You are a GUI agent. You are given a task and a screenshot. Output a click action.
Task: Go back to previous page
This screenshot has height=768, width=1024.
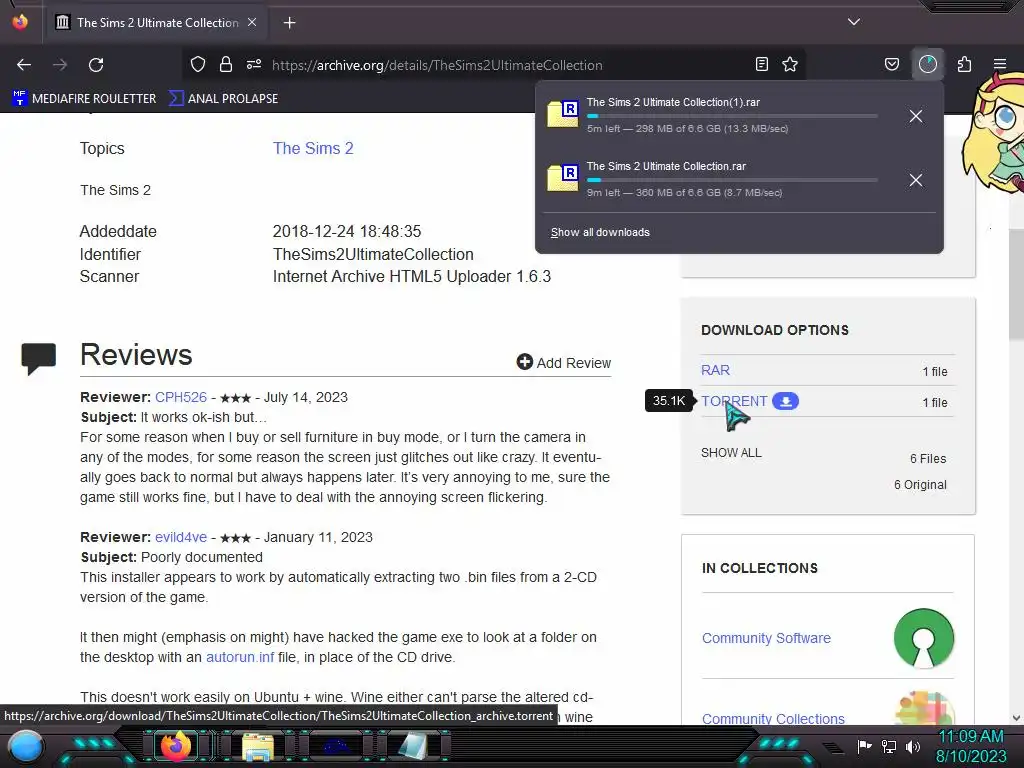24,65
